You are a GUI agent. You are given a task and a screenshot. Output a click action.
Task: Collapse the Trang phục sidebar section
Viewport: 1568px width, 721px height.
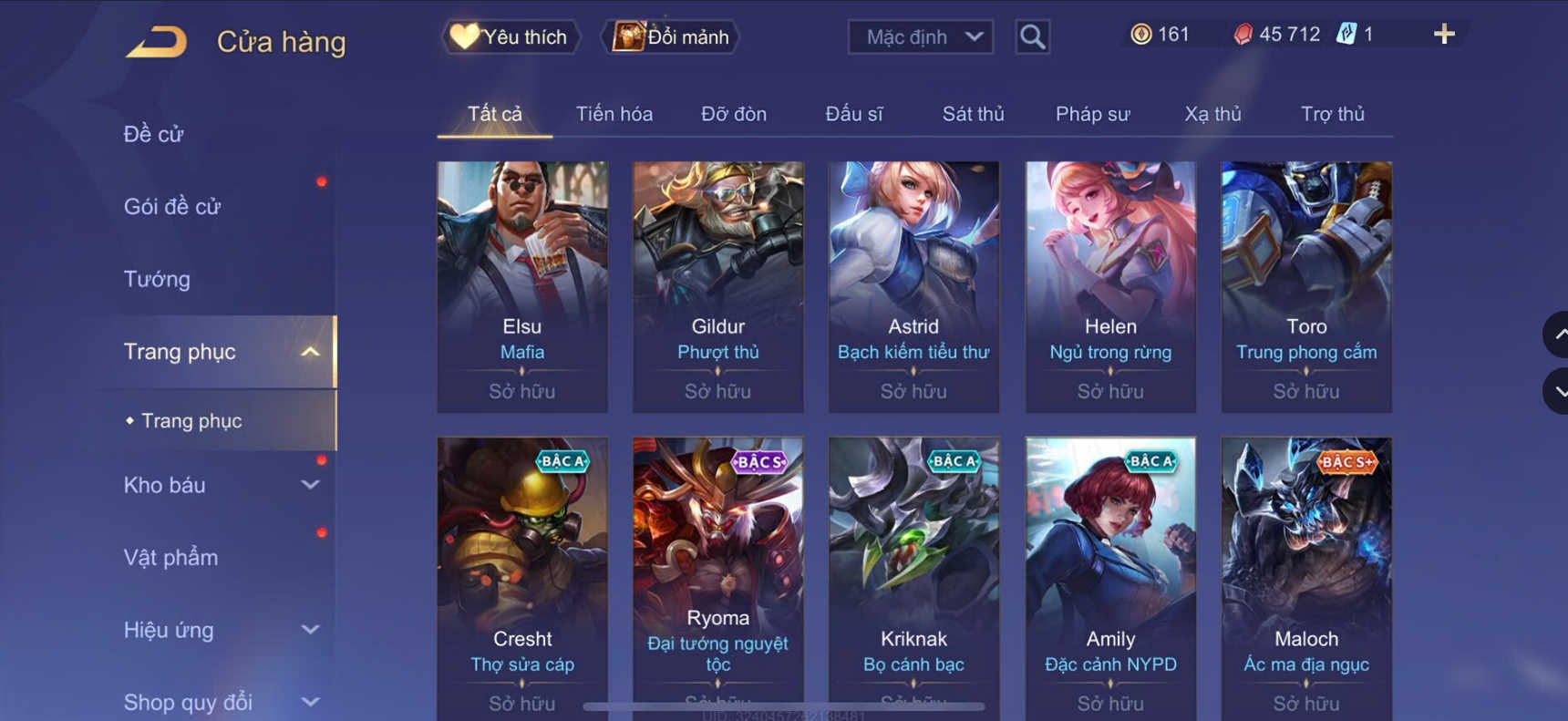coord(311,352)
